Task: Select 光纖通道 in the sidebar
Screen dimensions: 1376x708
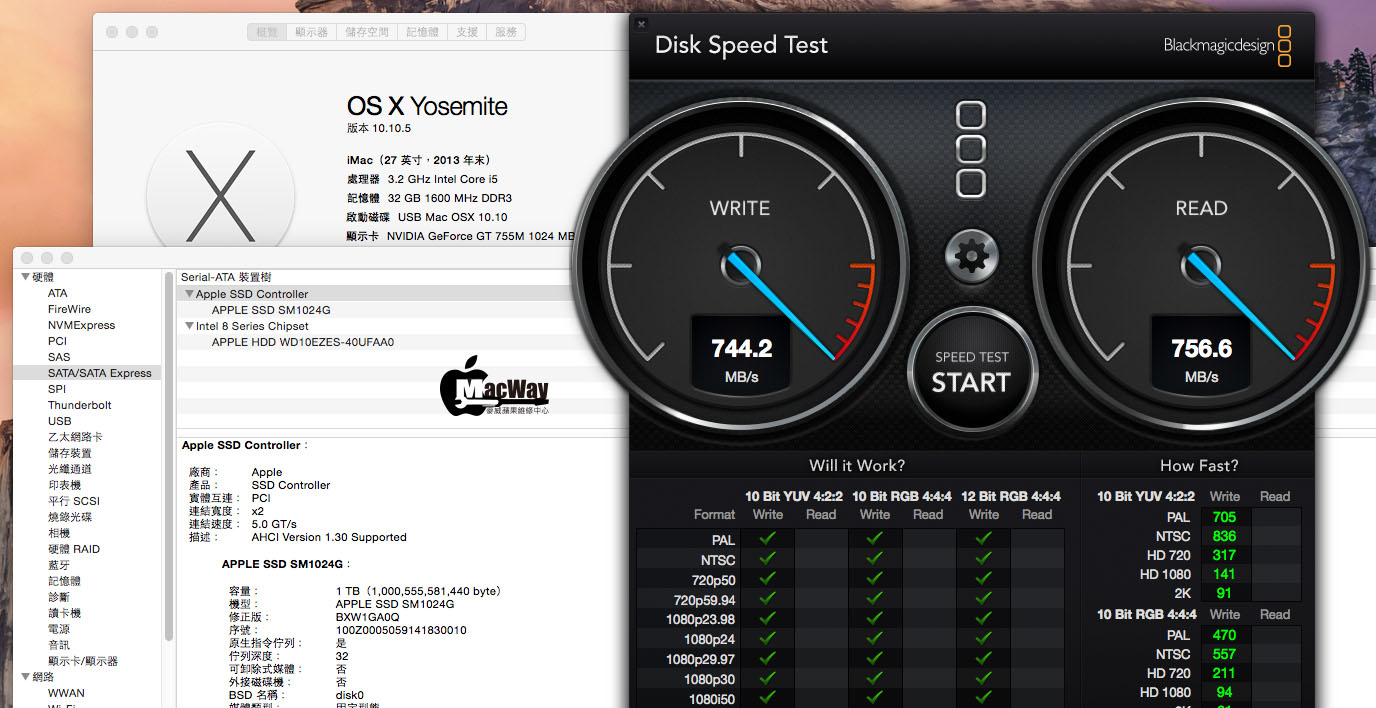Action: tap(70, 469)
